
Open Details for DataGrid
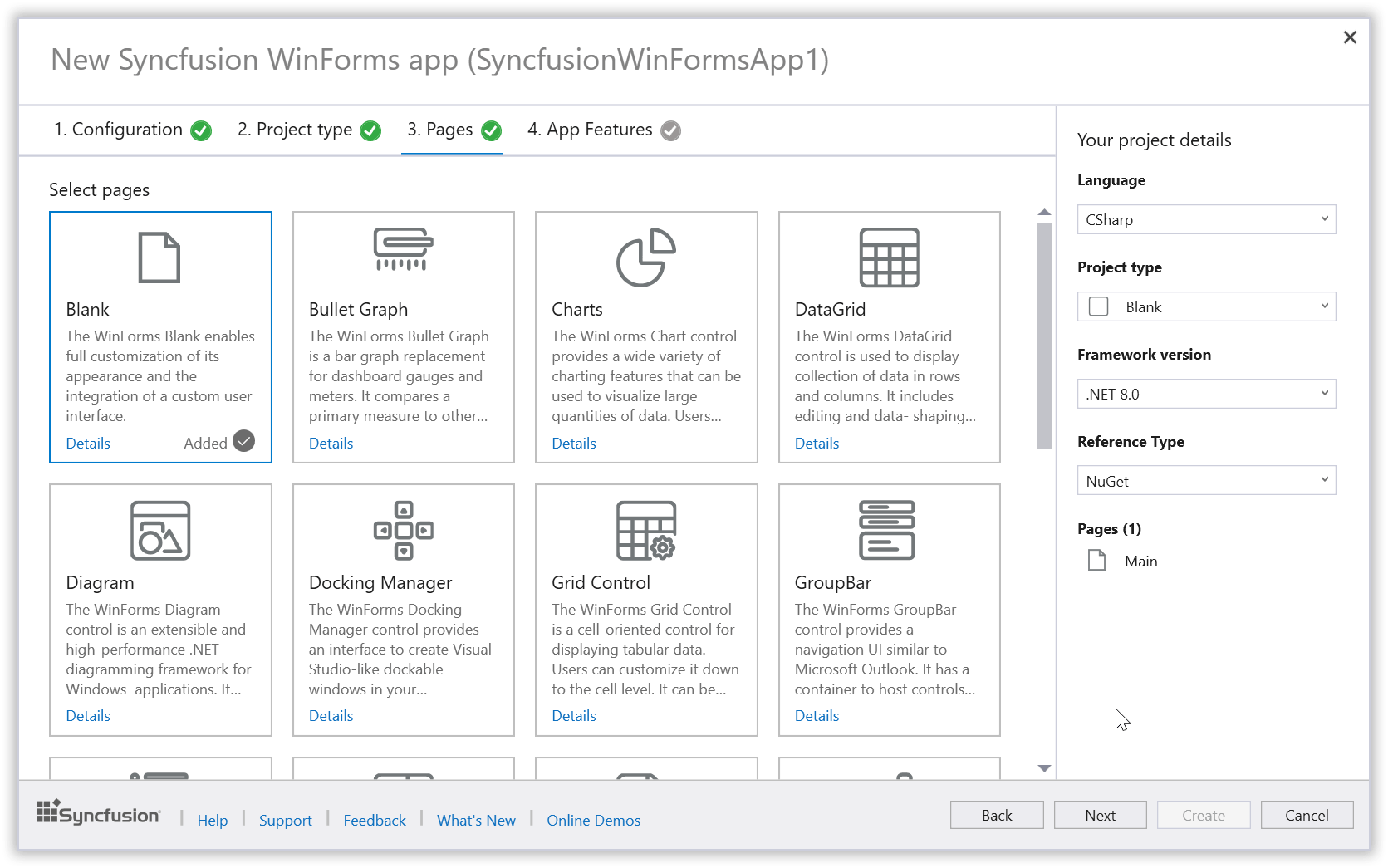click(x=817, y=443)
